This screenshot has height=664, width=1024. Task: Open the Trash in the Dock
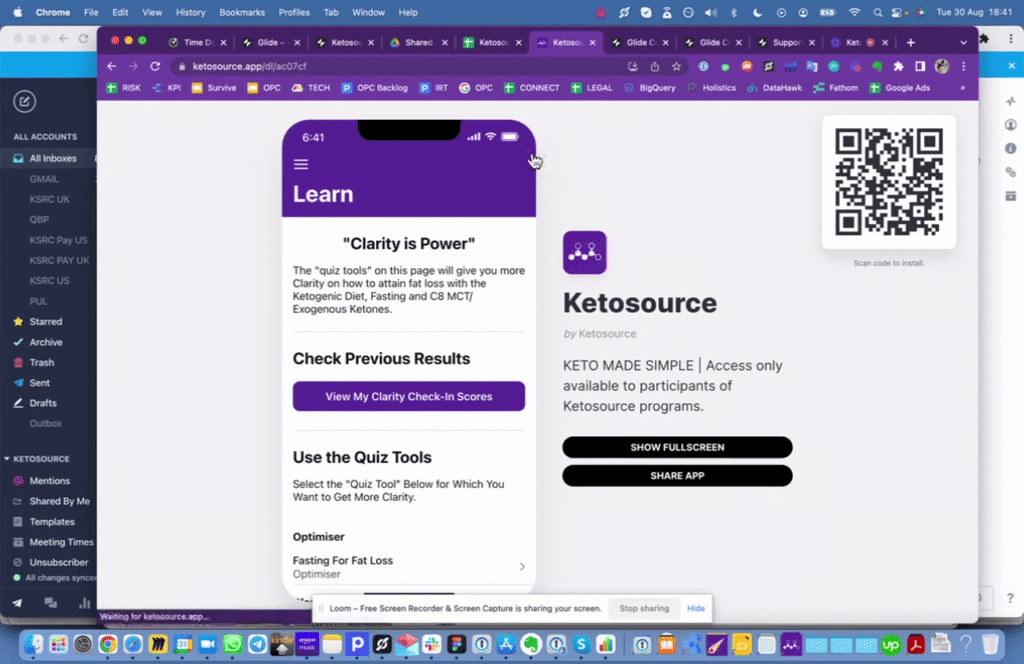click(991, 644)
